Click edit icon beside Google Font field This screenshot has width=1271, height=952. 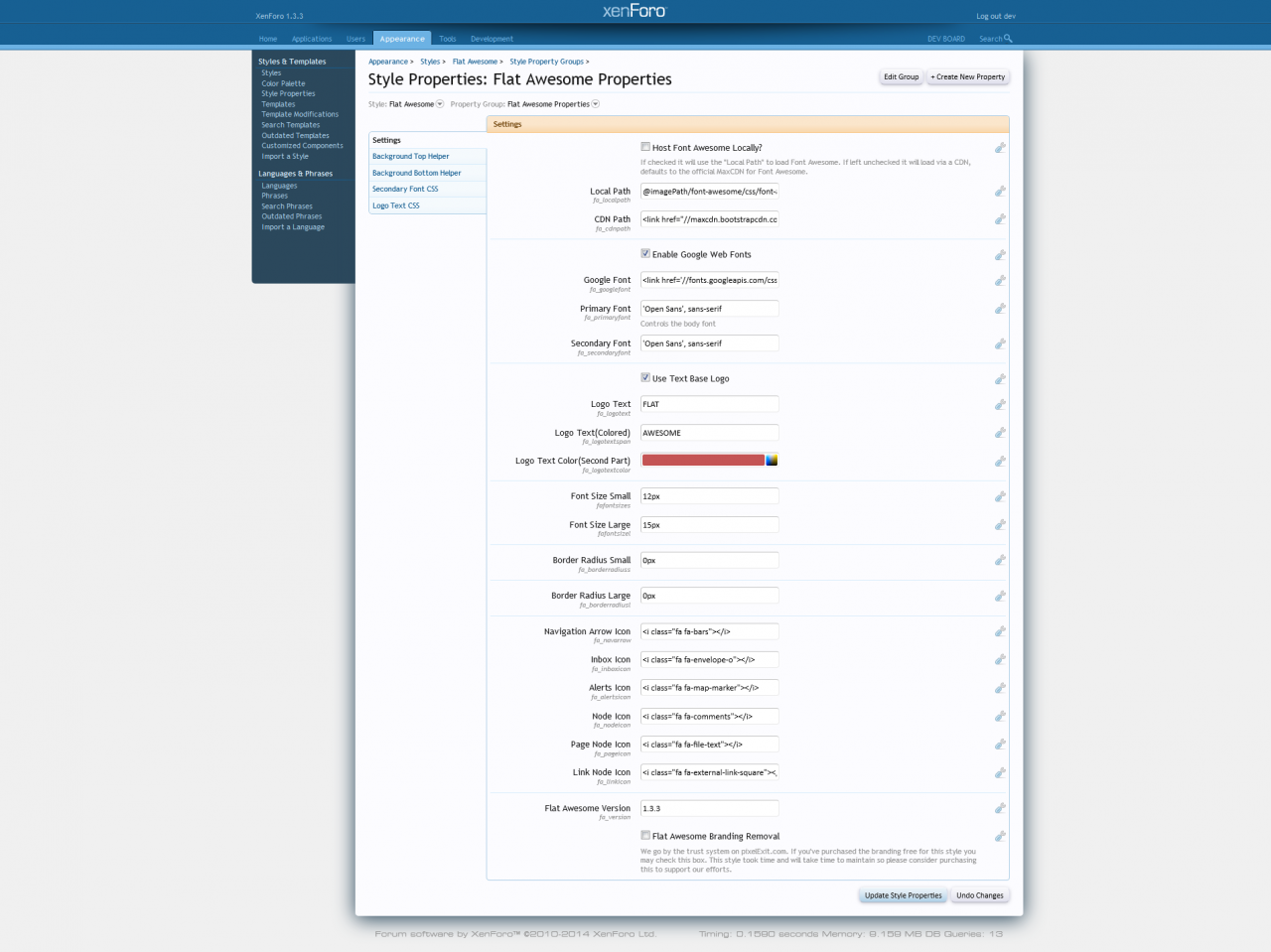(x=1000, y=281)
